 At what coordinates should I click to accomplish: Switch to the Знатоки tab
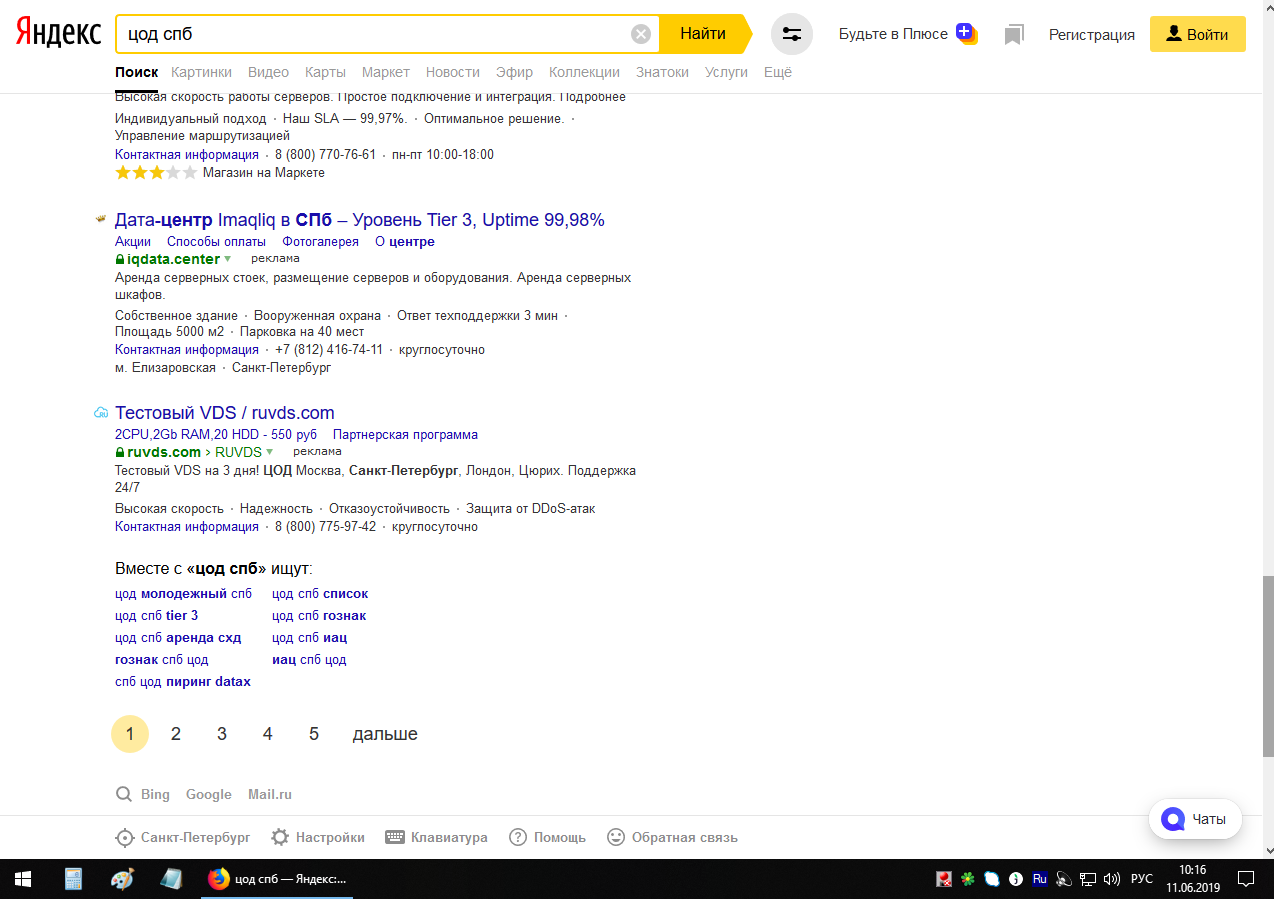pyautogui.click(x=662, y=72)
